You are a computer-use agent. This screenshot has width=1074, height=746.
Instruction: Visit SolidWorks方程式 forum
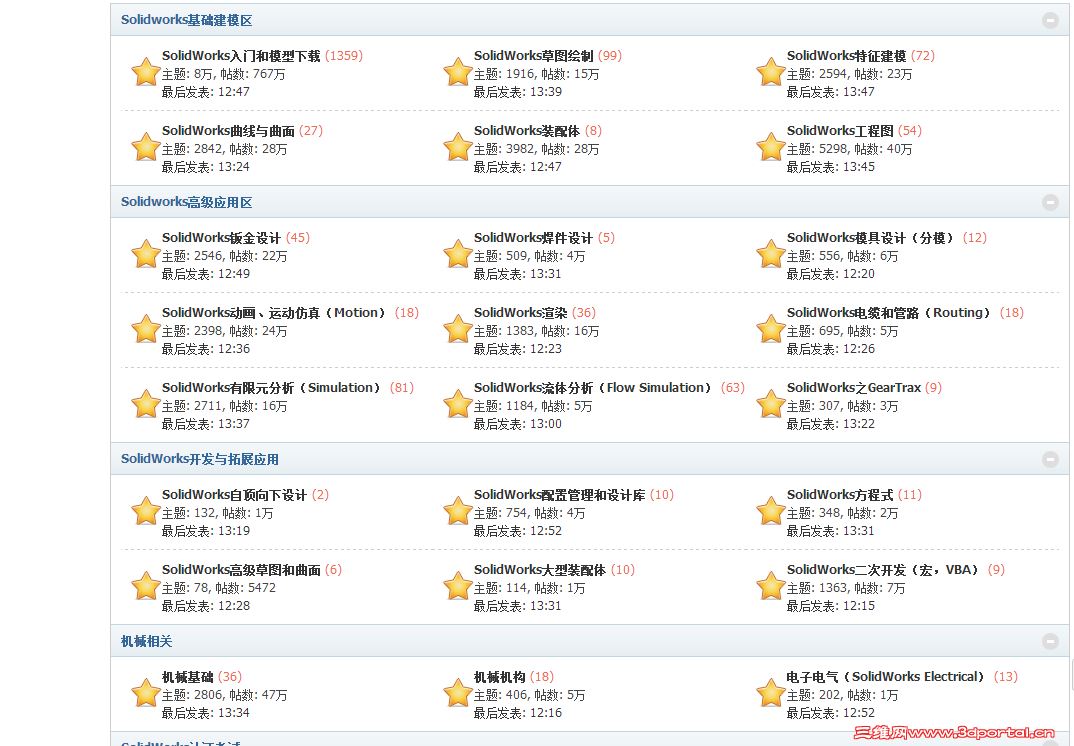click(x=840, y=494)
